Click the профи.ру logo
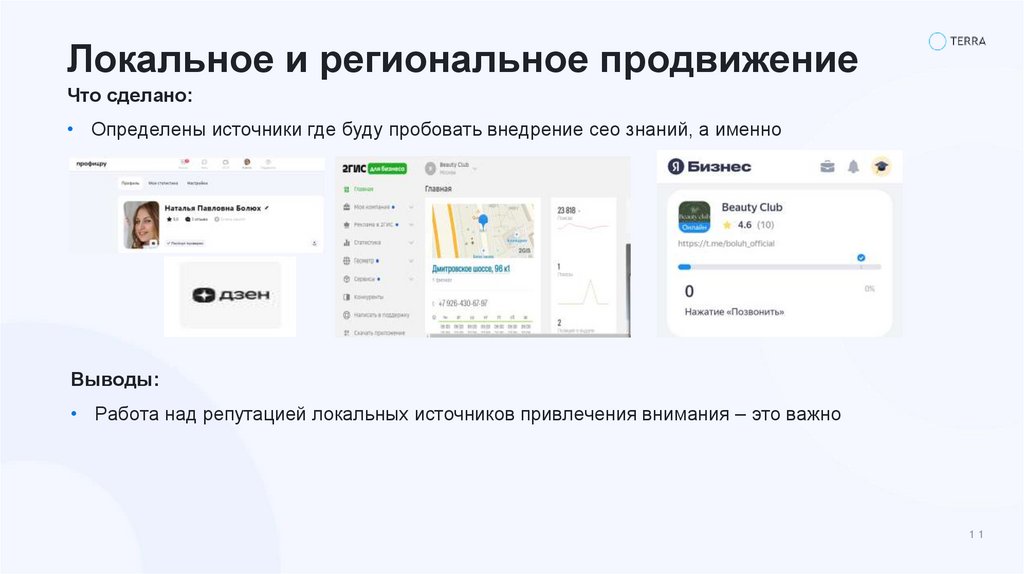Screen dimensions: 1024x574 91,164
